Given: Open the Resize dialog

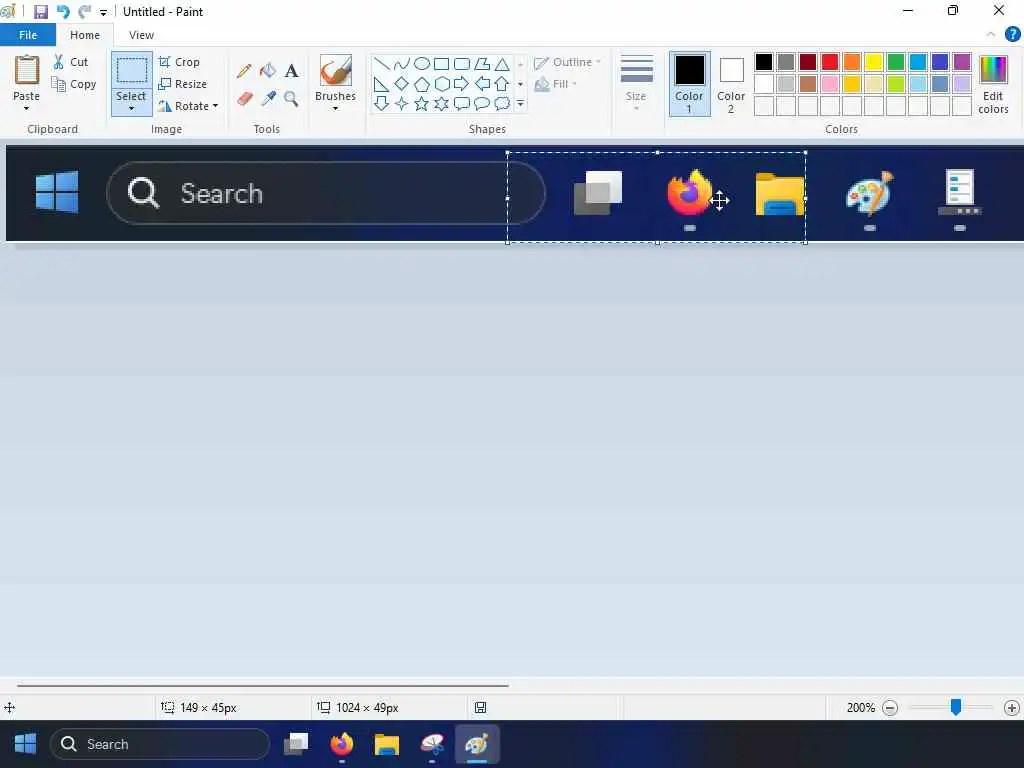Looking at the screenshot, I should pos(182,84).
